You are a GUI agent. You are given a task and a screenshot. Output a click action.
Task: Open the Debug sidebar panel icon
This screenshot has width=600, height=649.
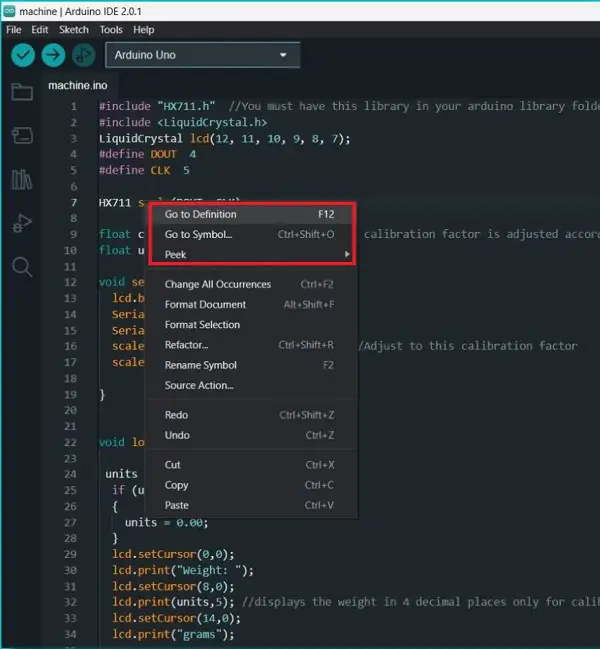[x=22, y=223]
